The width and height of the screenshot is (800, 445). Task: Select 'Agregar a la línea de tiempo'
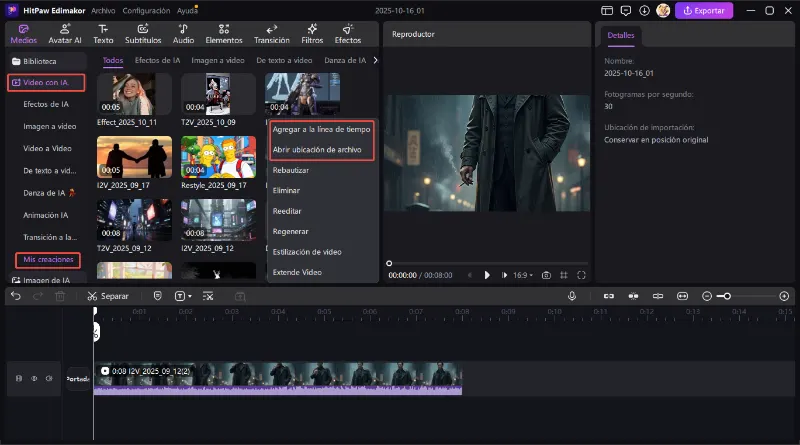322,130
